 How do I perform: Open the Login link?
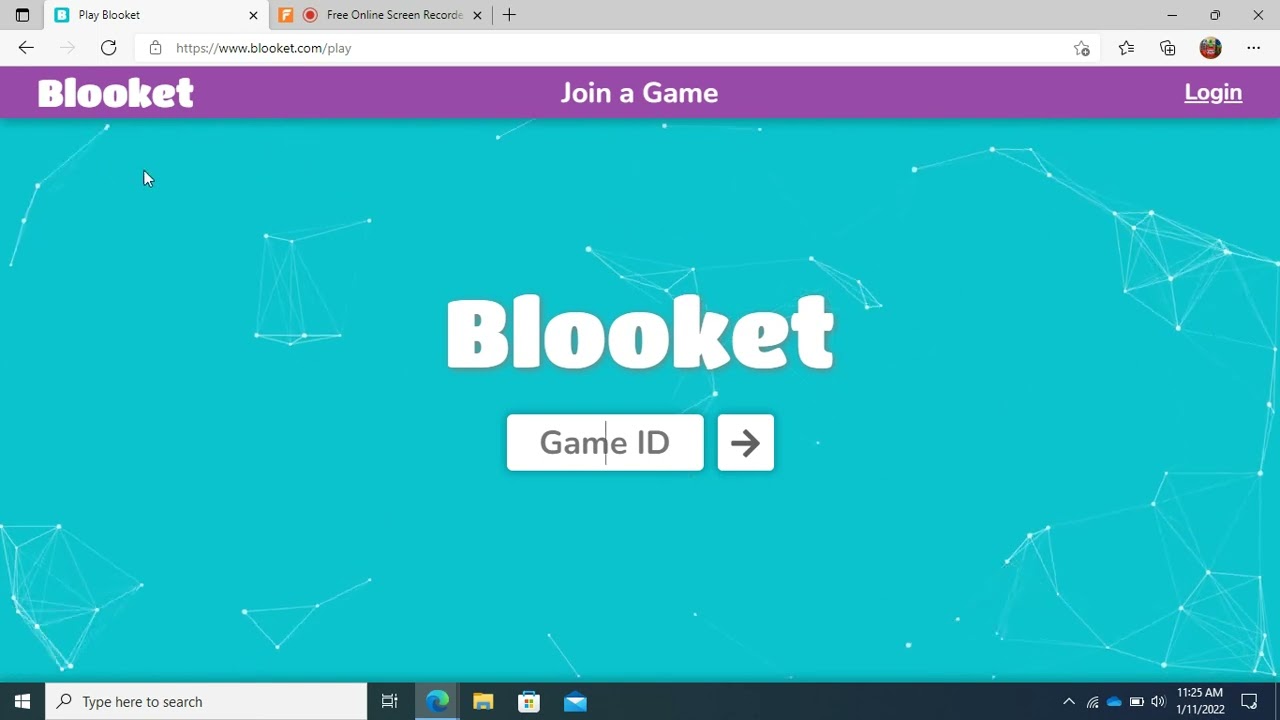coord(1213,92)
